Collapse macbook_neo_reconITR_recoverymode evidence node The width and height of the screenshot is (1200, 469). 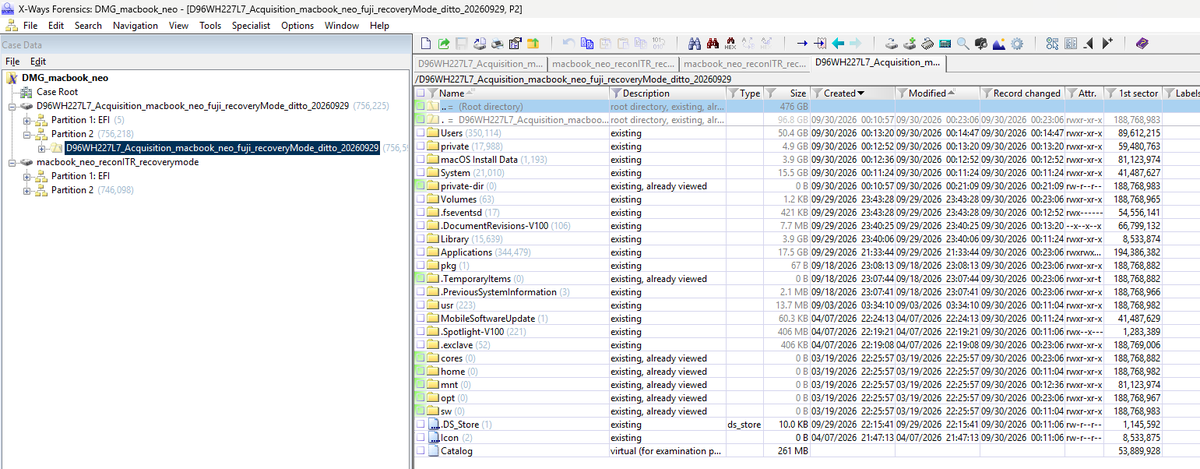point(11,162)
